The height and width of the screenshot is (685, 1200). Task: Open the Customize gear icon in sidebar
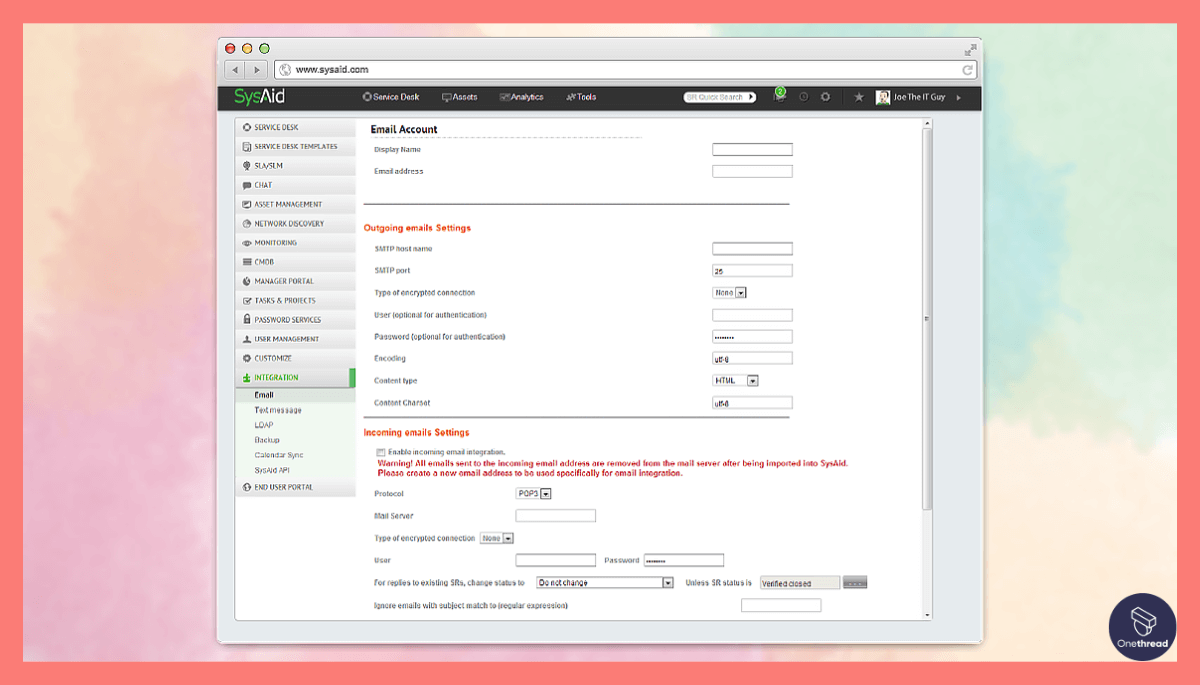tap(245, 358)
